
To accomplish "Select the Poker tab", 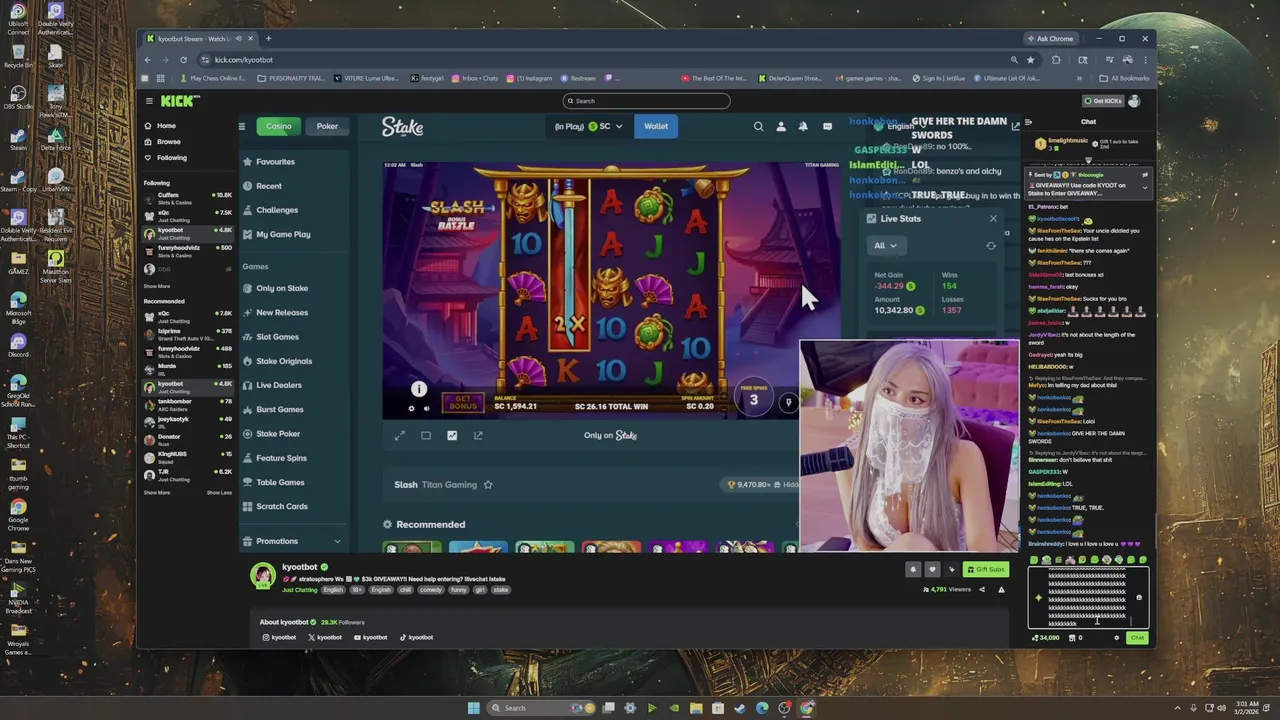I will click(x=327, y=126).
